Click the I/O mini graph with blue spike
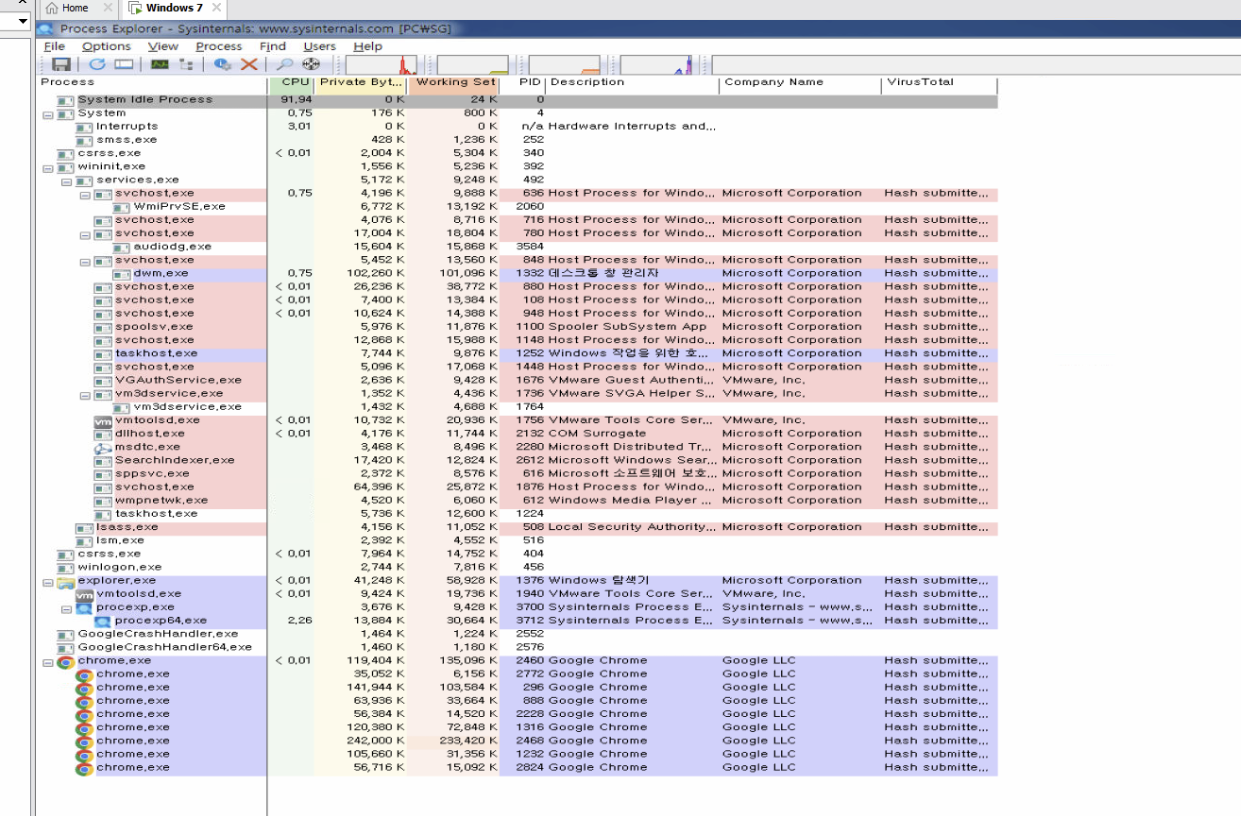Viewport: 1241px width, 816px height. [x=656, y=65]
